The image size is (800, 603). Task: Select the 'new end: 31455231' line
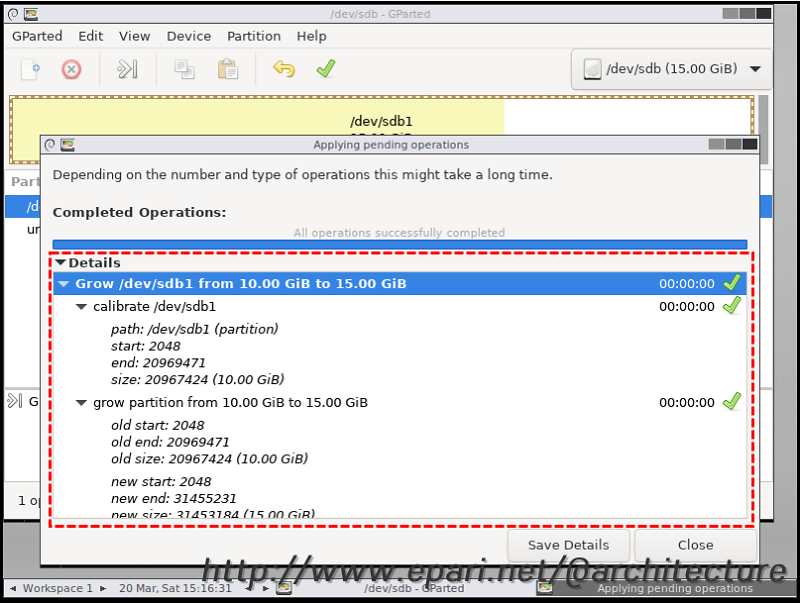pos(173,498)
